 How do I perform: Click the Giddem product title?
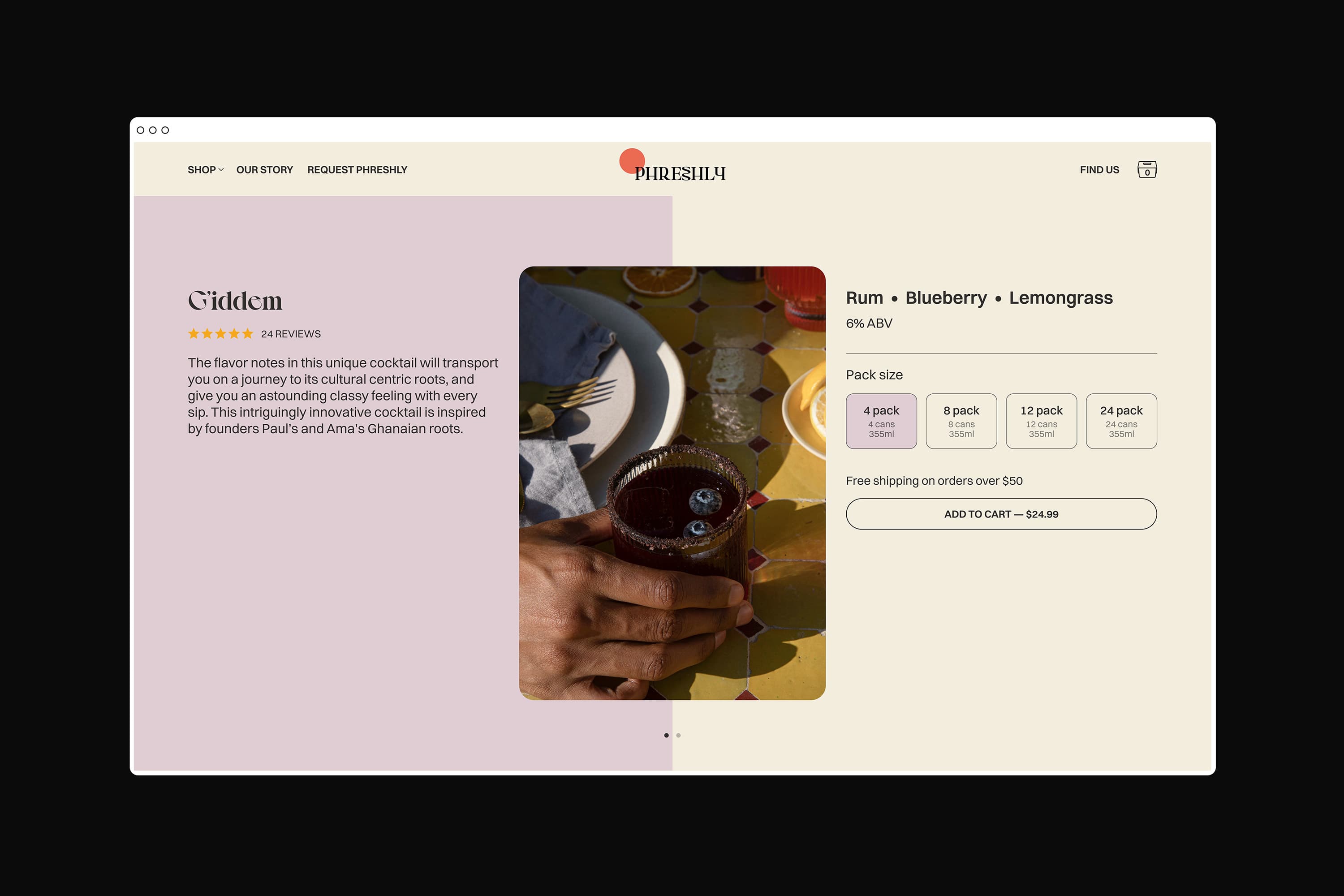pyautogui.click(x=235, y=301)
